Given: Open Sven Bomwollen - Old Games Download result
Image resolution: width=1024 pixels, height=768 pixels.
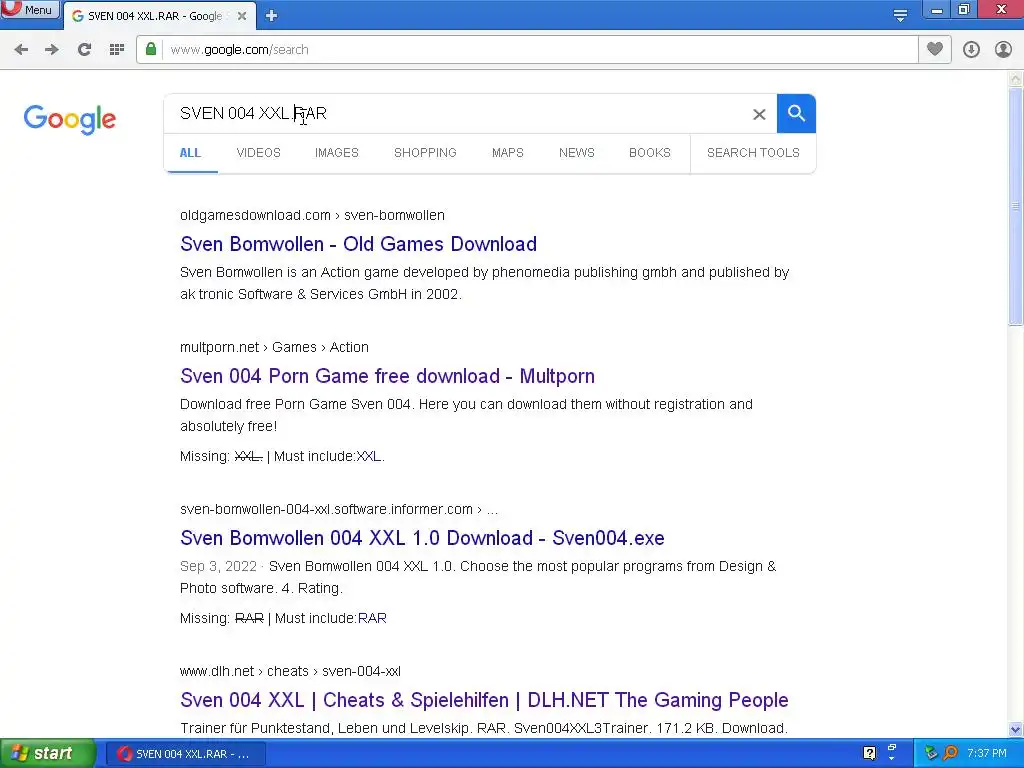Looking at the screenshot, I should click(x=359, y=244).
